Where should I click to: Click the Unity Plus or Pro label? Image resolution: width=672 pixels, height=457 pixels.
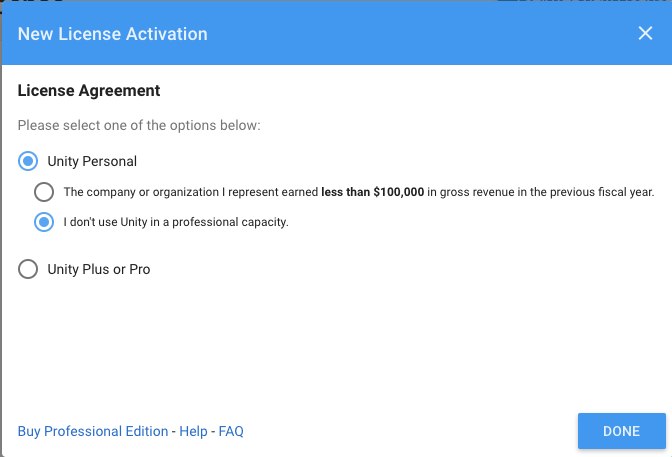point(99,269)
